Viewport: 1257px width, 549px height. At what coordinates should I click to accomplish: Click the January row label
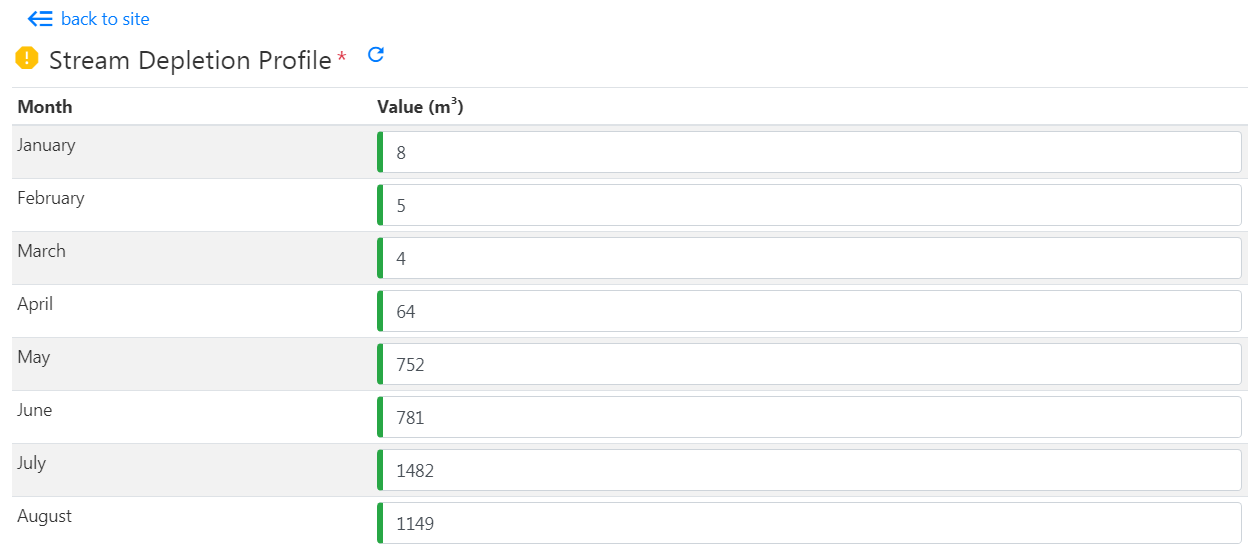[x=46, y=145]
